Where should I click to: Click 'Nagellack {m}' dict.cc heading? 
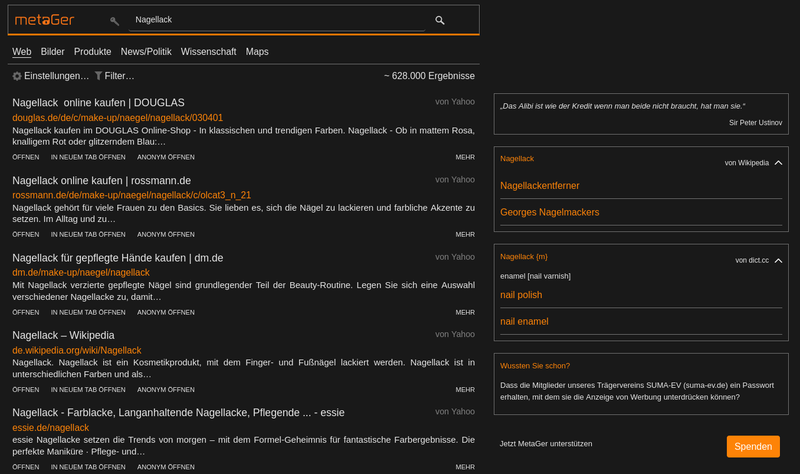[523, 257]
